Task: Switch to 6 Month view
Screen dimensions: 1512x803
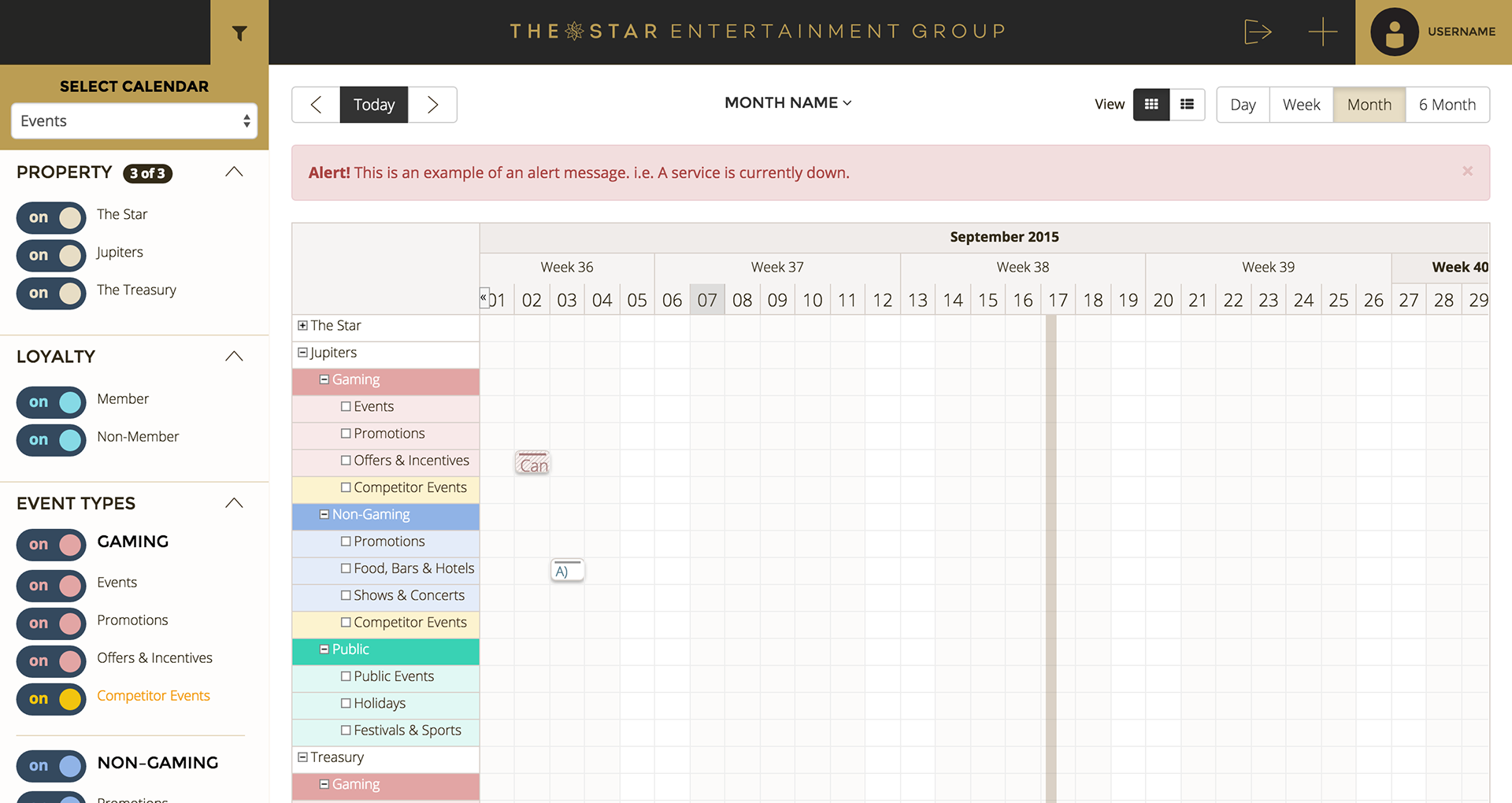Action: (1447, 105)
